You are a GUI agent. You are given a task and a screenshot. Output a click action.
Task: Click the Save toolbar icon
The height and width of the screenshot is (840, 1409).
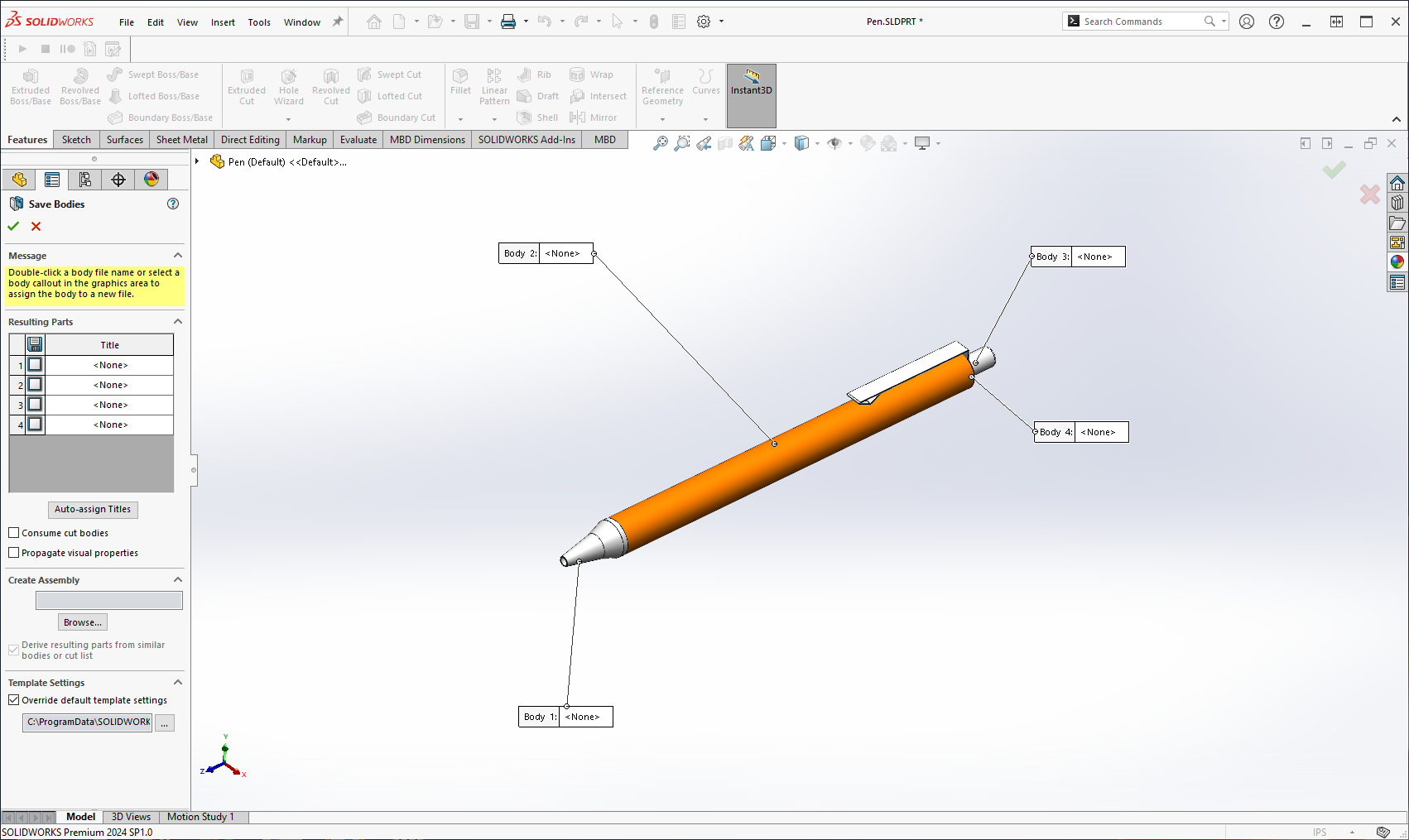tap(472, 22)
